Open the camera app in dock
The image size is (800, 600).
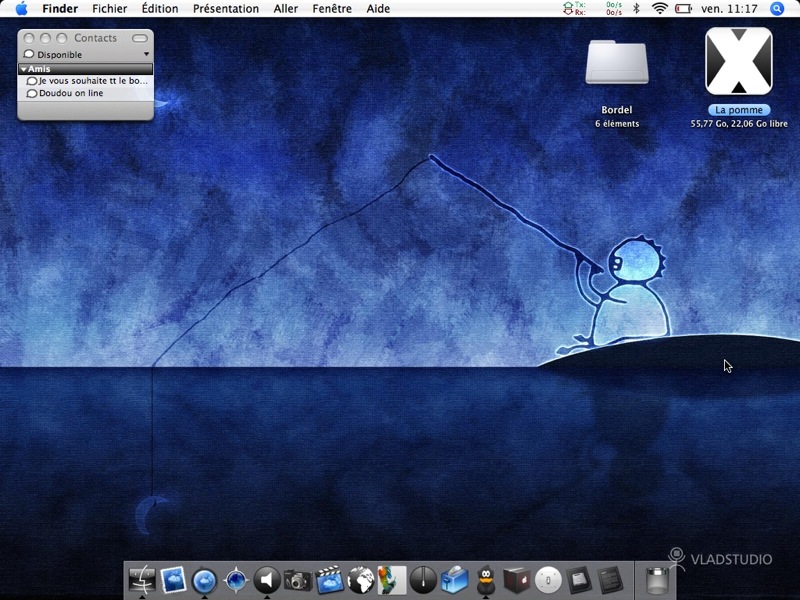pos(298,581)
